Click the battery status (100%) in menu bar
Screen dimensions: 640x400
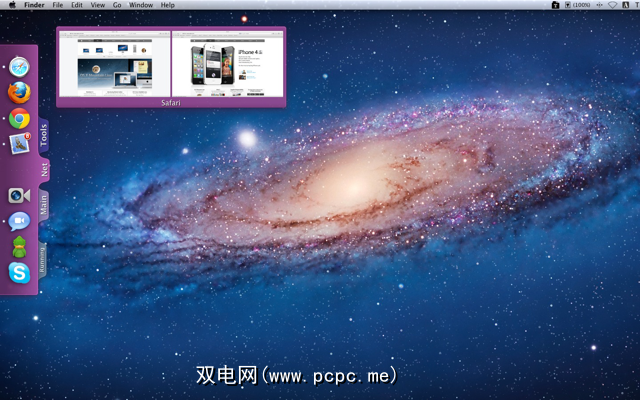(578, 5)
